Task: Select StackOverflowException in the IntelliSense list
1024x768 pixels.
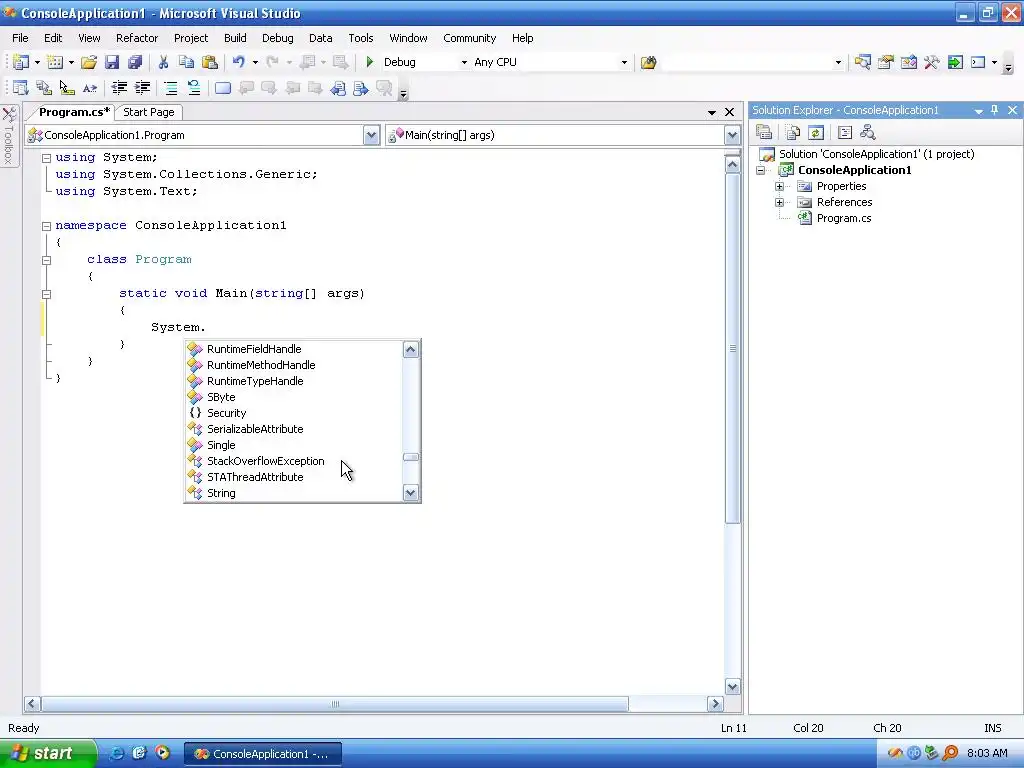Action: 265,461
